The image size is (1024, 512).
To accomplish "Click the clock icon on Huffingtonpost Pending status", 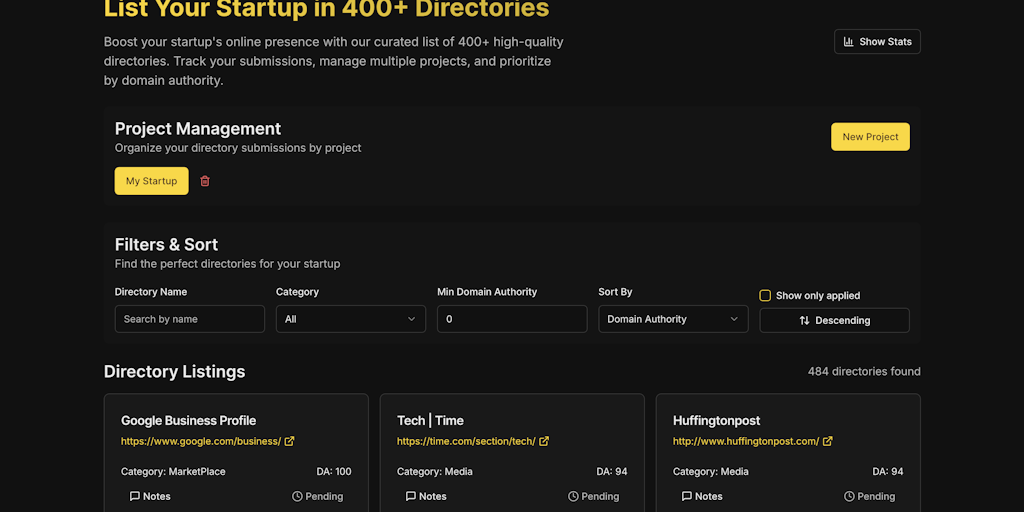I will tap(849, 496).
